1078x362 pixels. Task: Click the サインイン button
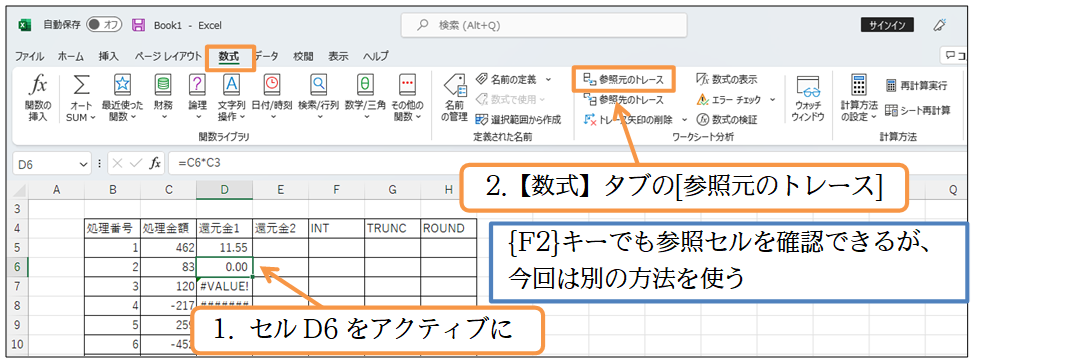[887, 25]
